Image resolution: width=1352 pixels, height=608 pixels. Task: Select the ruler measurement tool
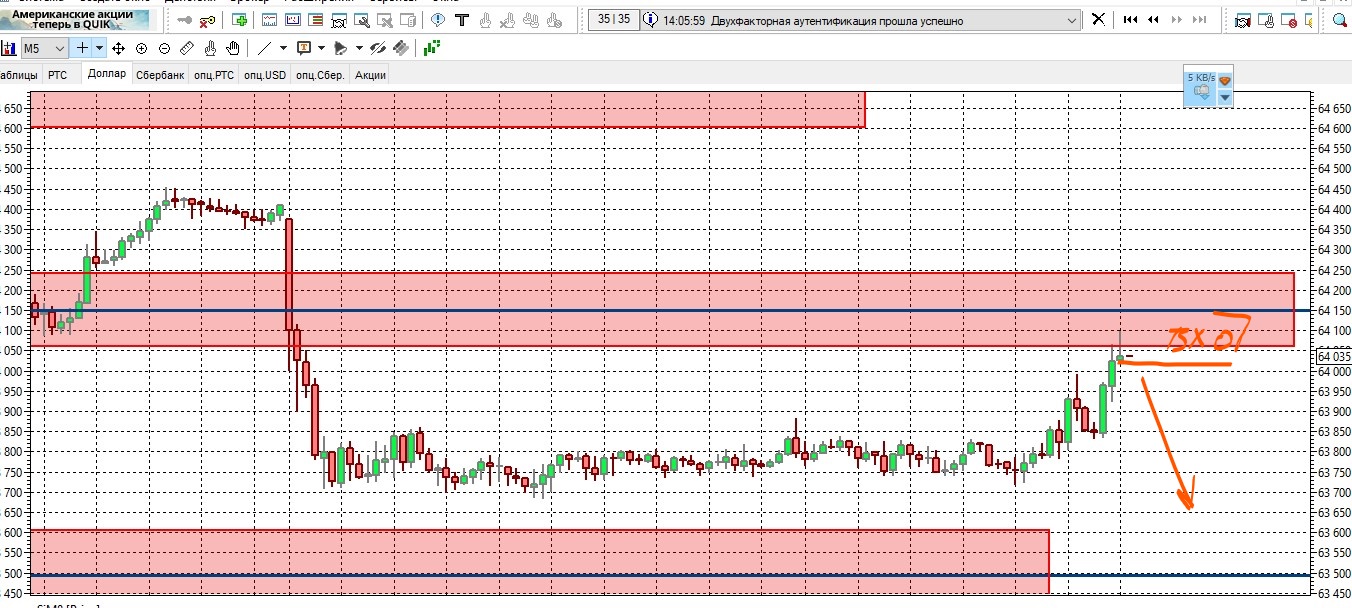[187, 48]
